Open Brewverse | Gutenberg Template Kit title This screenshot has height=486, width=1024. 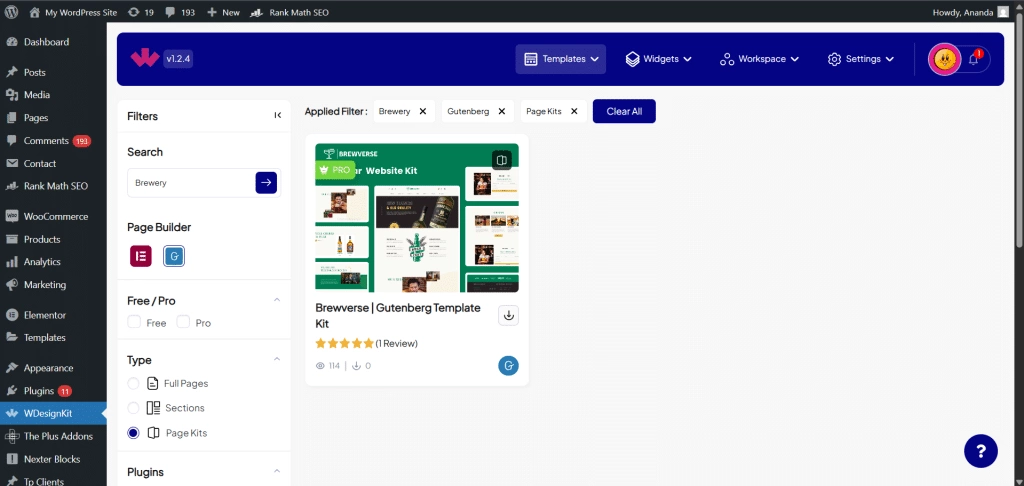point(398,316)
